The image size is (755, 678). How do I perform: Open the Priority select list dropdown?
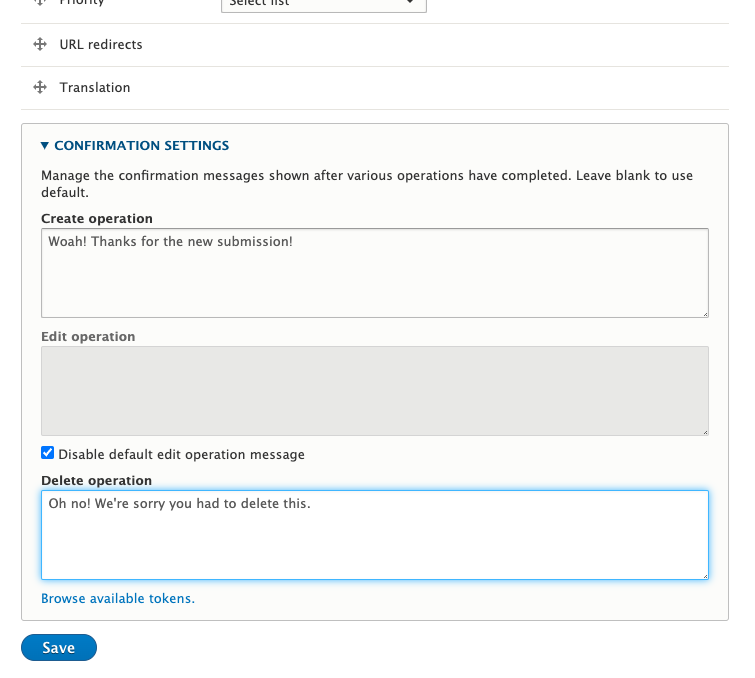coord(323,4)
